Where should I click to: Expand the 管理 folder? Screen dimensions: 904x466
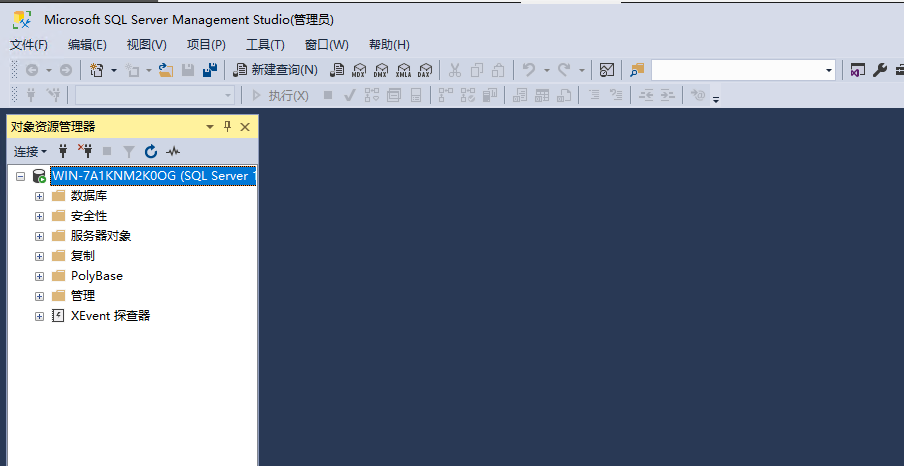click(39, 296)
